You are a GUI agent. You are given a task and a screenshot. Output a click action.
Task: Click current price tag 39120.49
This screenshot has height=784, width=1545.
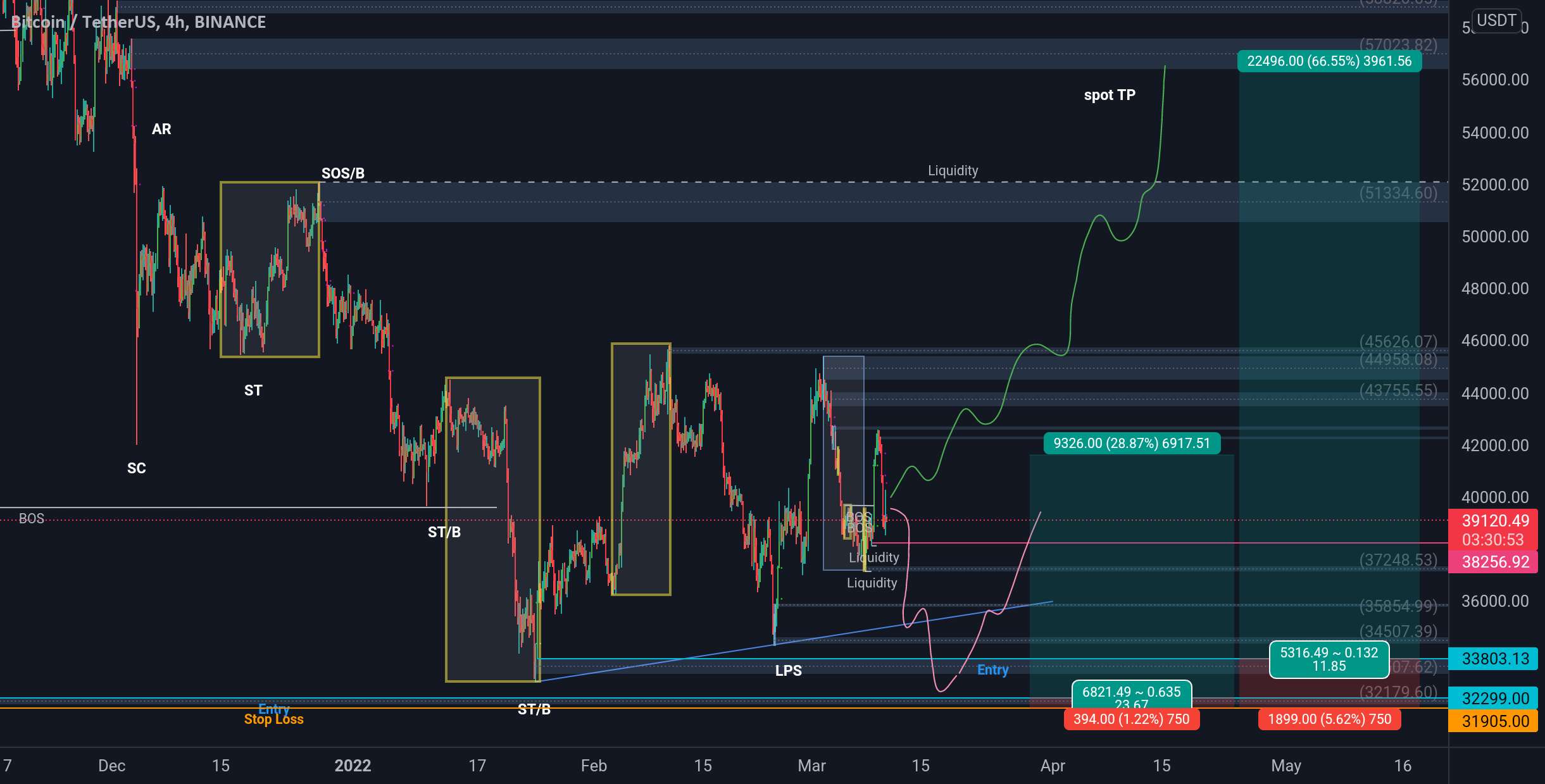(1493, 530)
